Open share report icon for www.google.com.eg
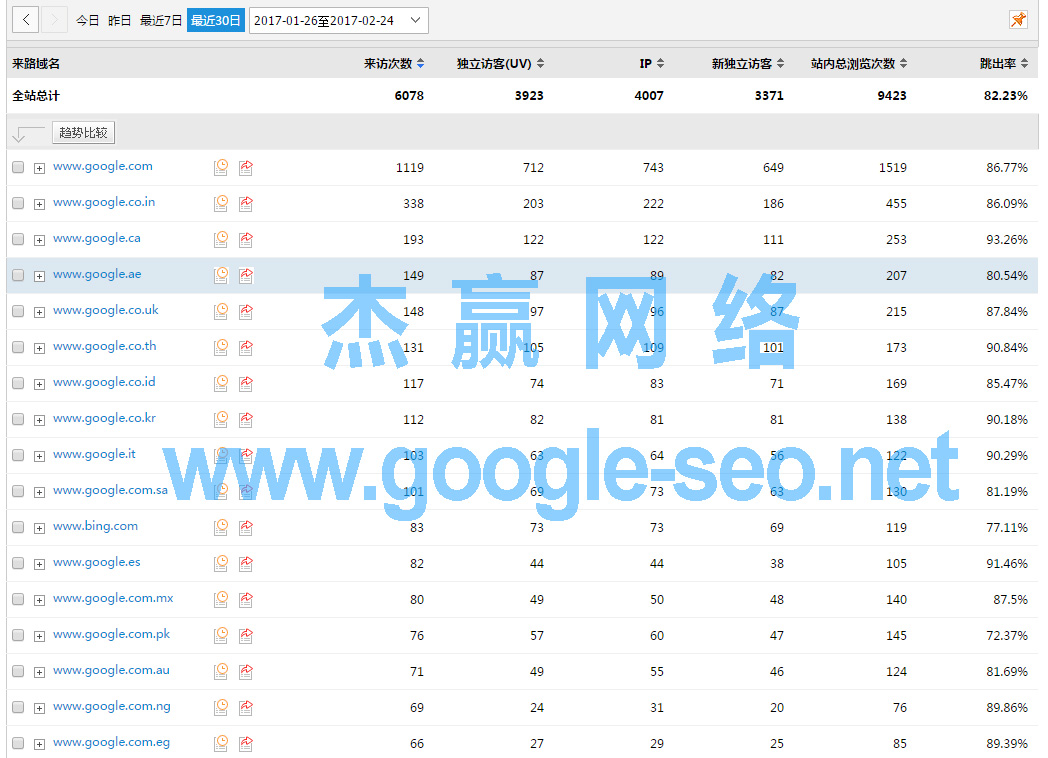The height and width of the screenshot is (758, 1048). [x=246, y=744]
